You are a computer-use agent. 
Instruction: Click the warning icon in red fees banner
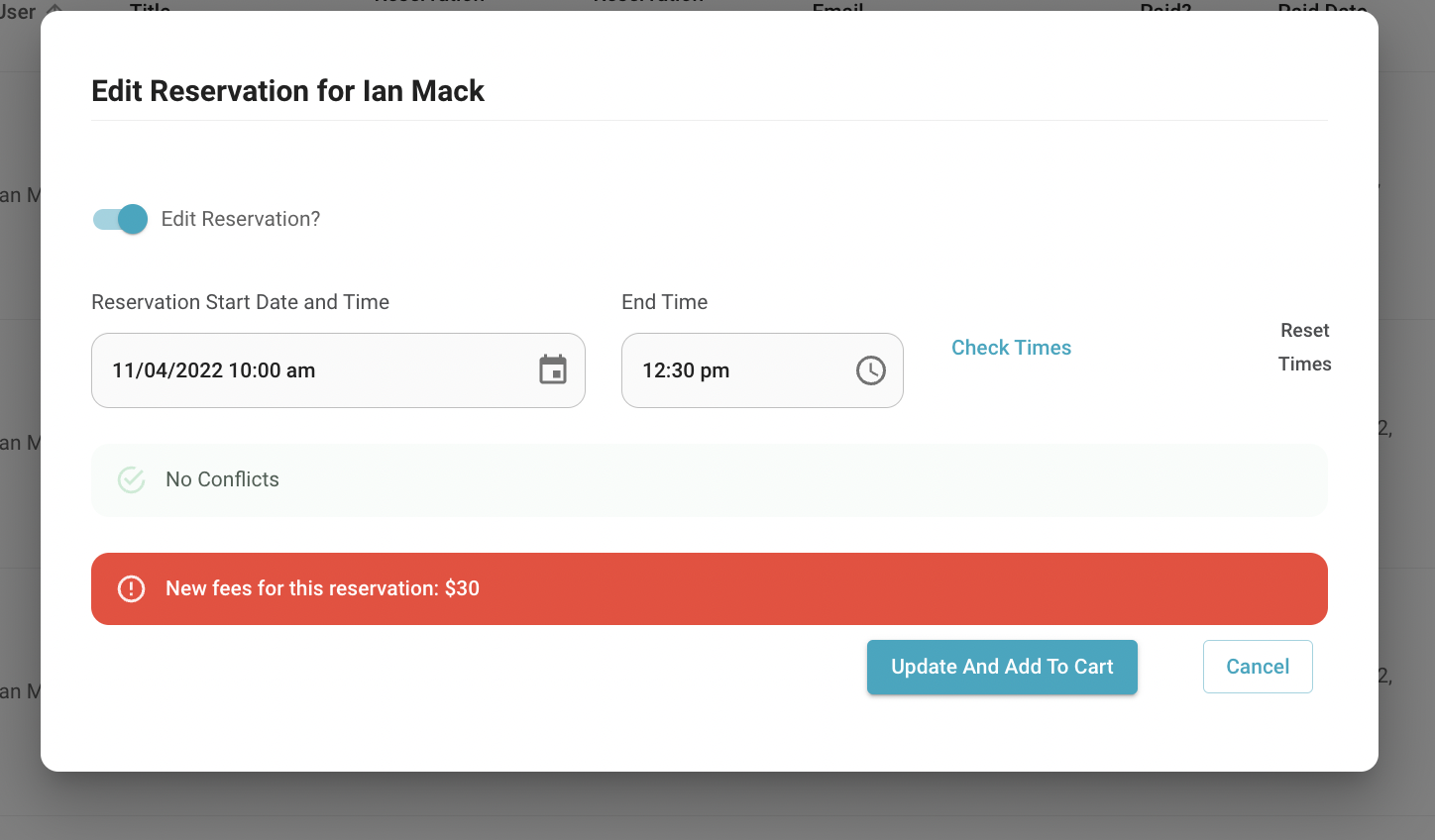[x=131, y=588]
